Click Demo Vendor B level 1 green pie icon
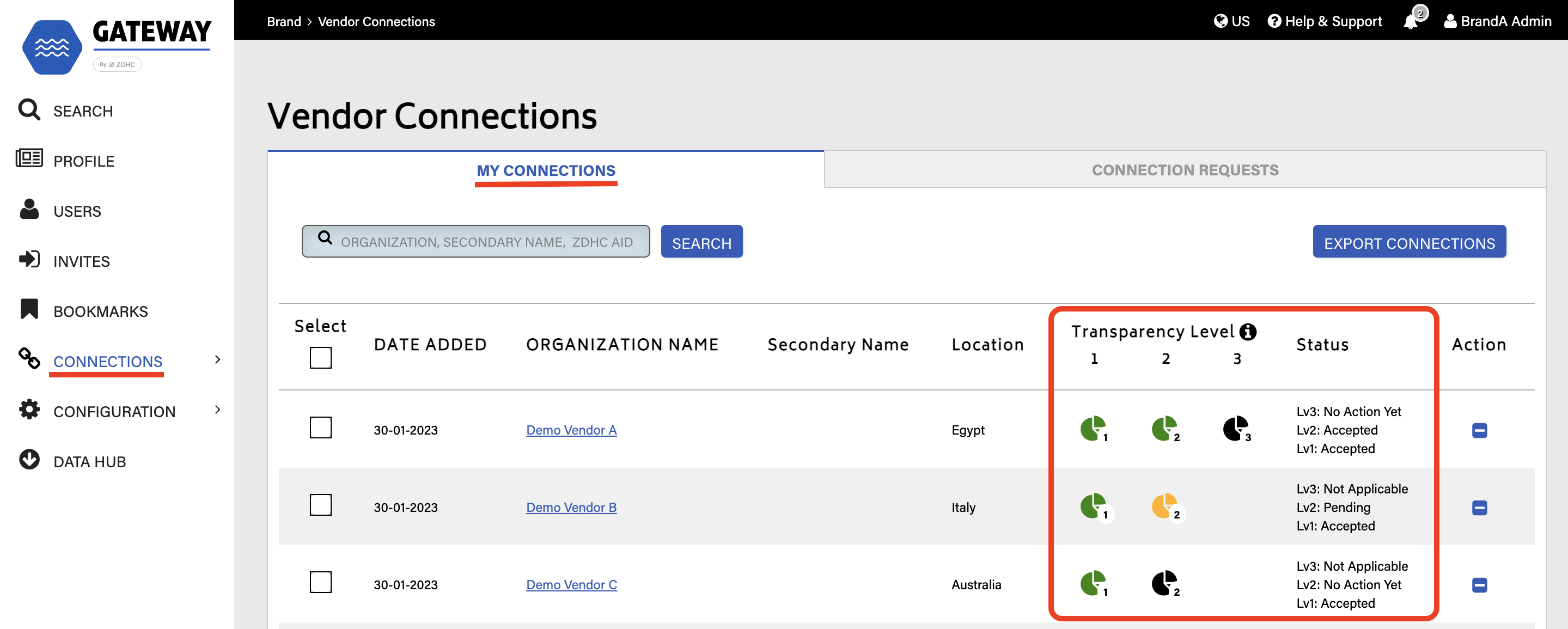Image resolution: width=1568 pixels, height=629 pixels. coord(1096,506)
